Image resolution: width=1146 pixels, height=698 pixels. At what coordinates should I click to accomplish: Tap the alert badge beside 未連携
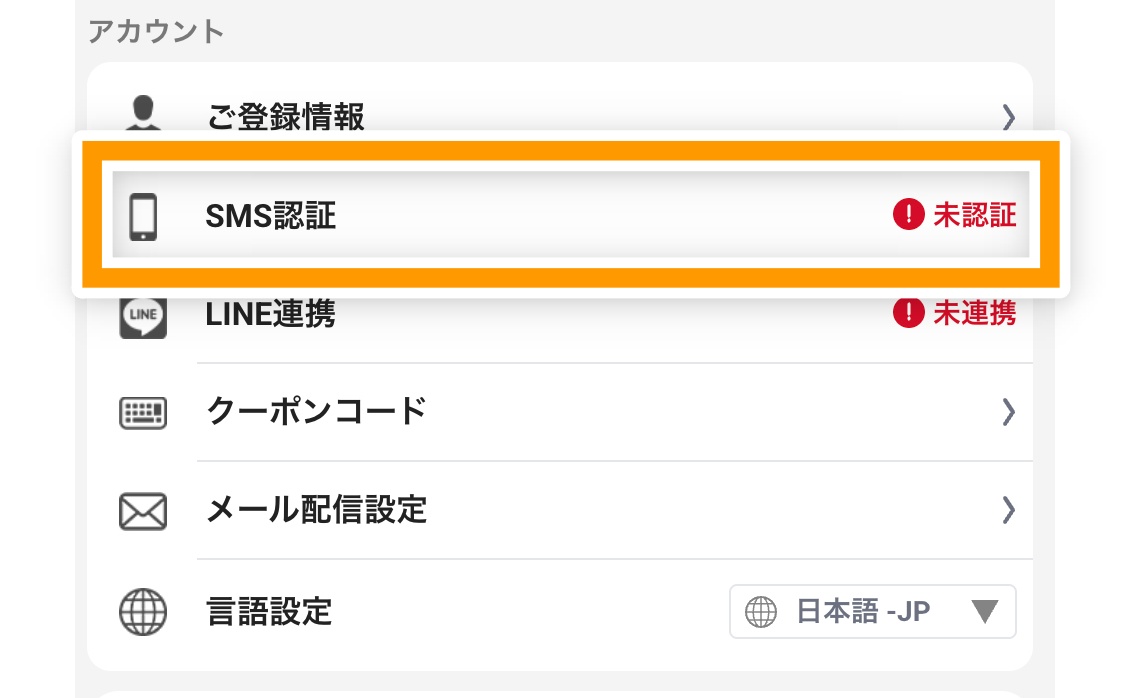[x=908, y=313]
